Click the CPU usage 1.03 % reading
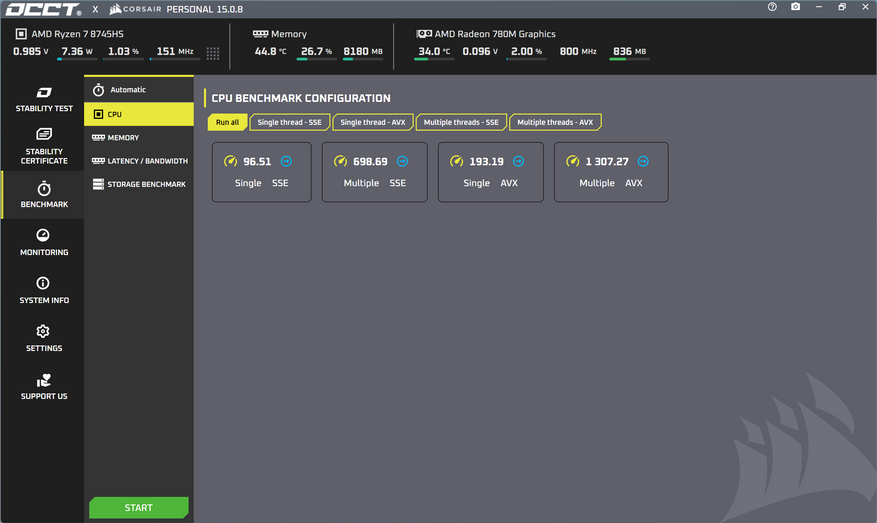The height and width of the screenshot is (523, 877). [123, 51]
